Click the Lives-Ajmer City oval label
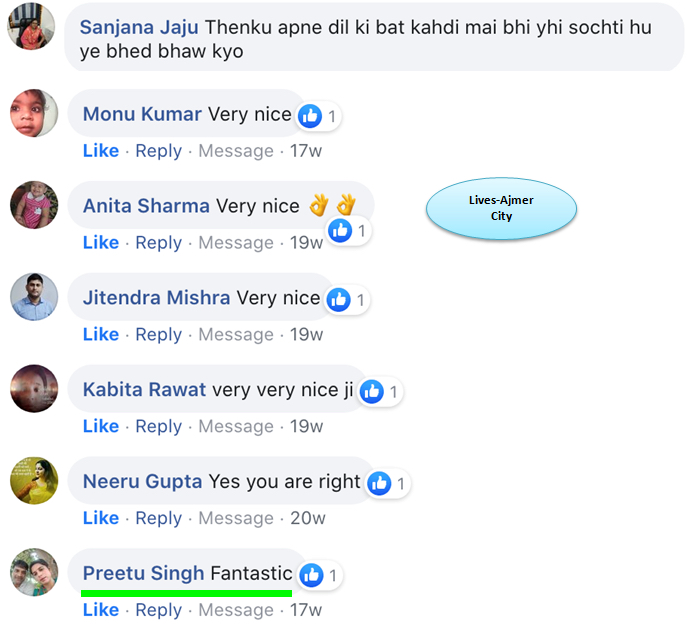Screen dimensions: 687x629 point(501,208)
